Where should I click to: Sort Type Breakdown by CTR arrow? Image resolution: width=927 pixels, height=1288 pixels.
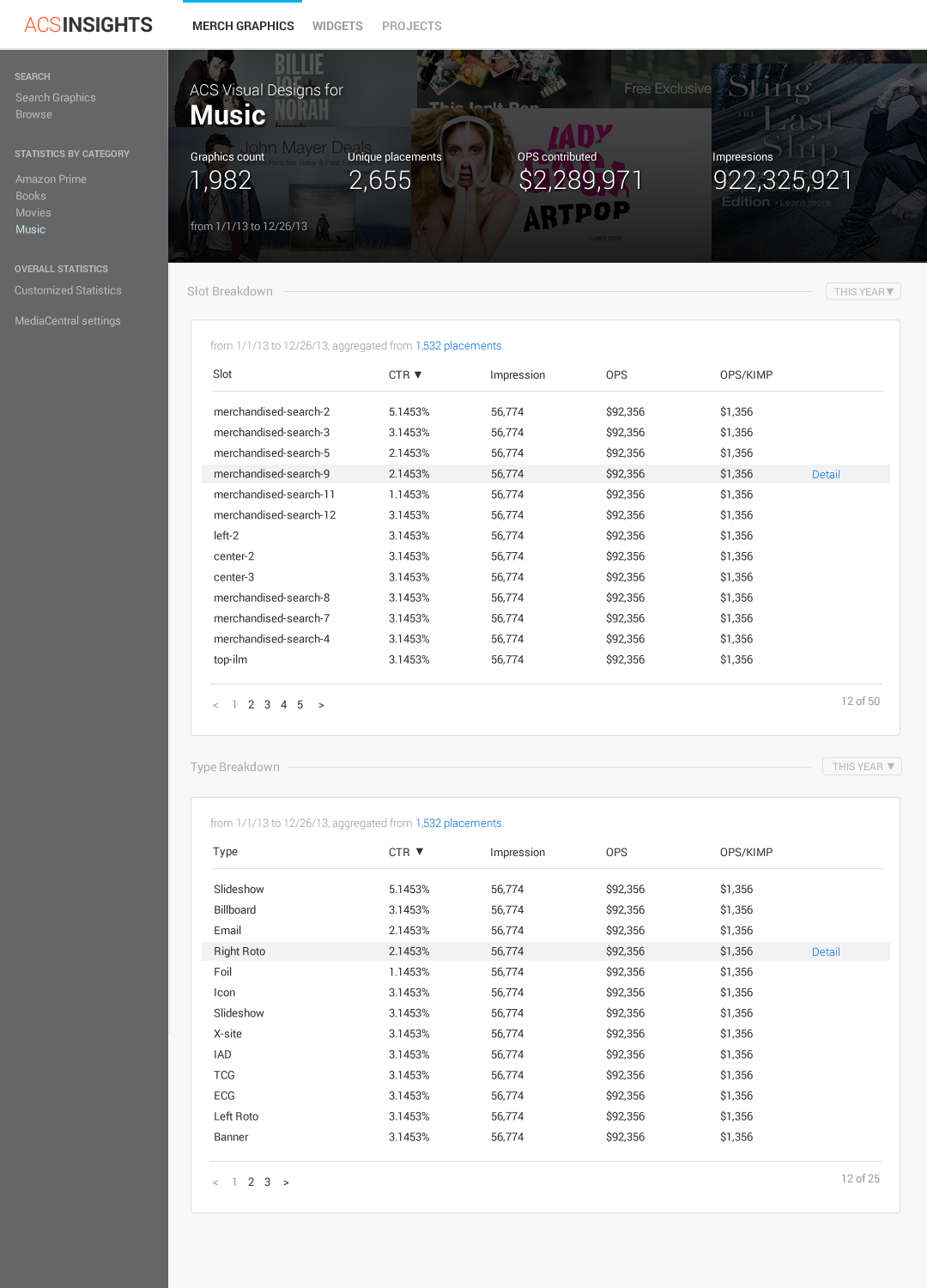coord(420,852)
